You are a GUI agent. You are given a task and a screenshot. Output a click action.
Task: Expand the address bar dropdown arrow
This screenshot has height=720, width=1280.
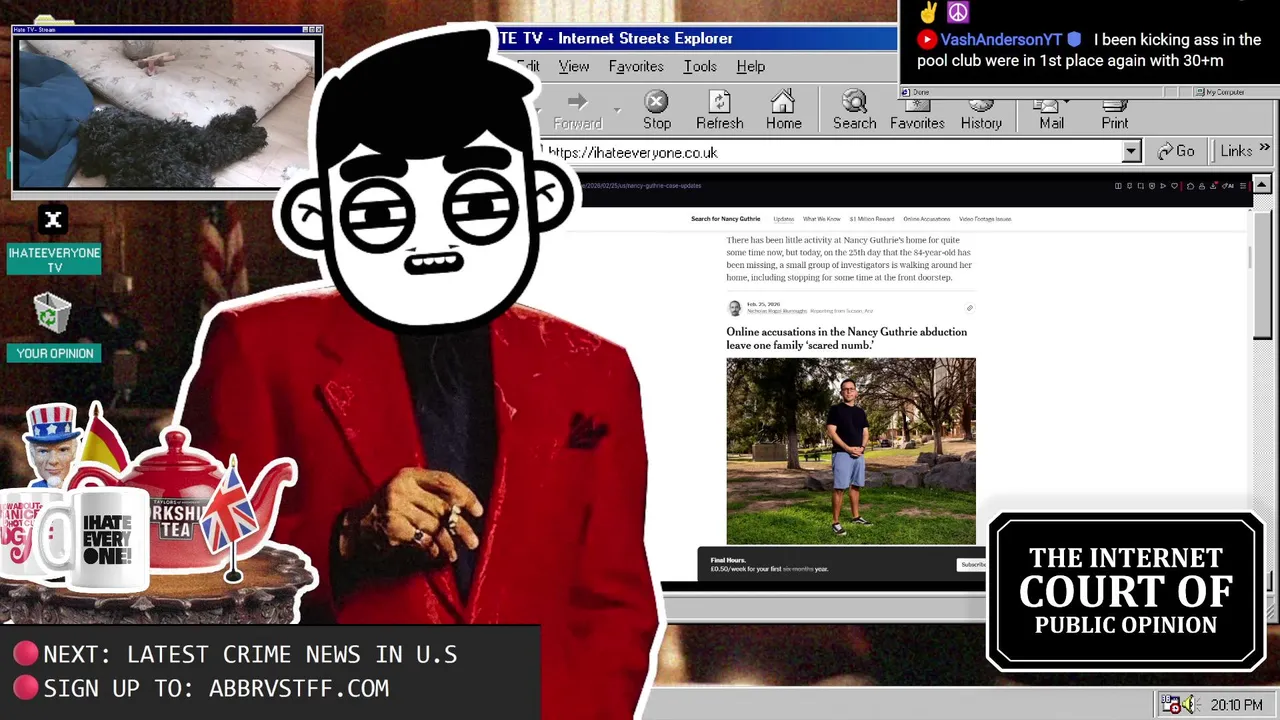point(1131,152)
